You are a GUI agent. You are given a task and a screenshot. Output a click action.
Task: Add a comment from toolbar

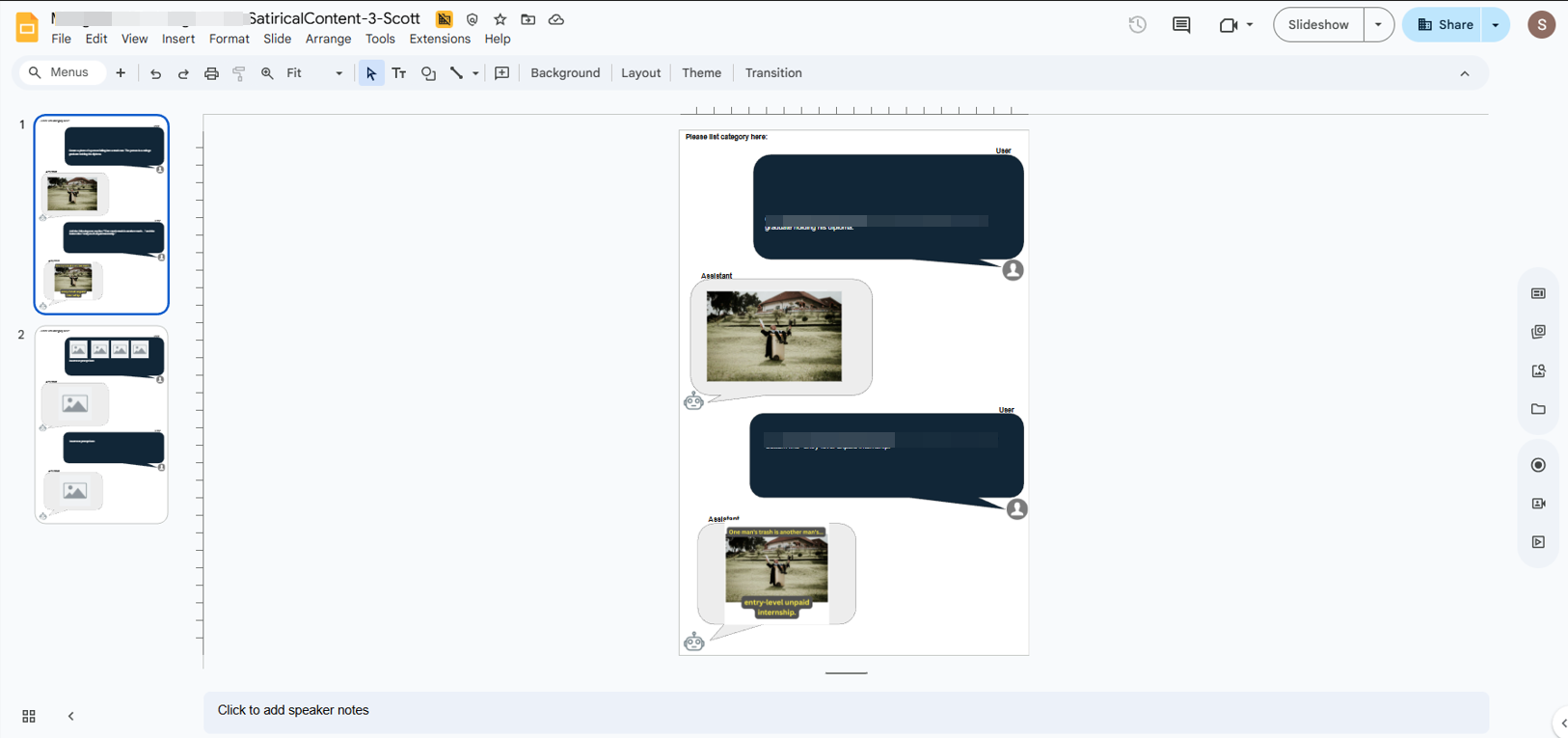[x=501, y=73]
